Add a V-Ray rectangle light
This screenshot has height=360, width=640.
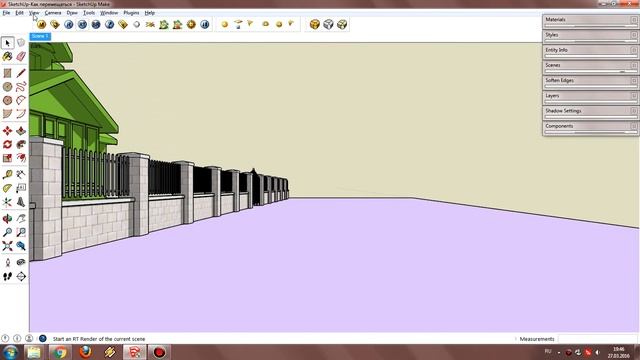point(238,24)
